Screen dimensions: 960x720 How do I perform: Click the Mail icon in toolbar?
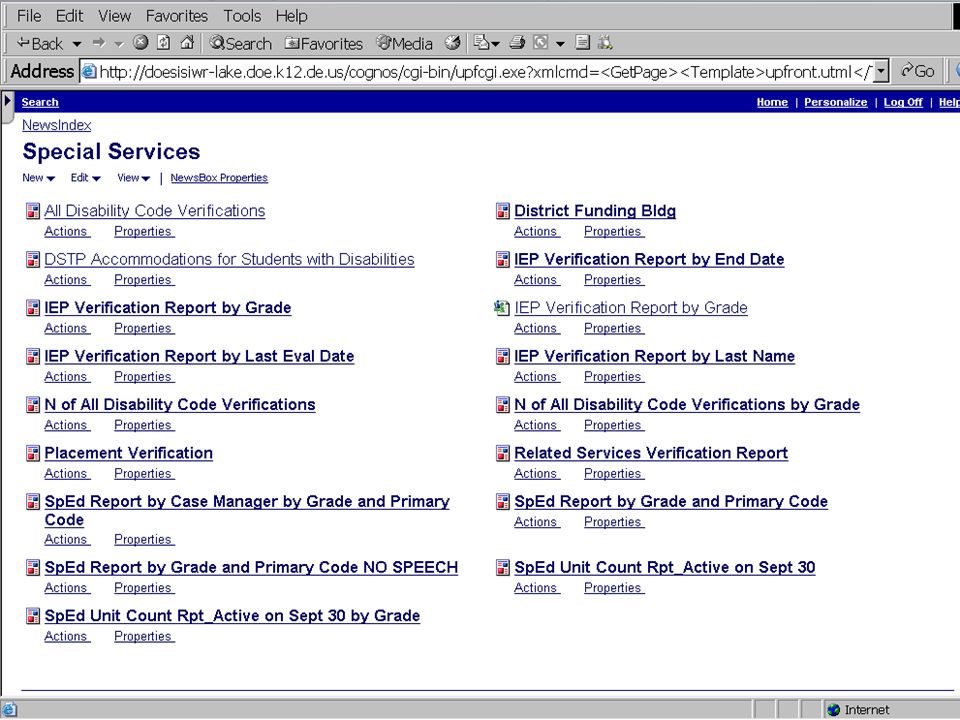click(482, 43)
